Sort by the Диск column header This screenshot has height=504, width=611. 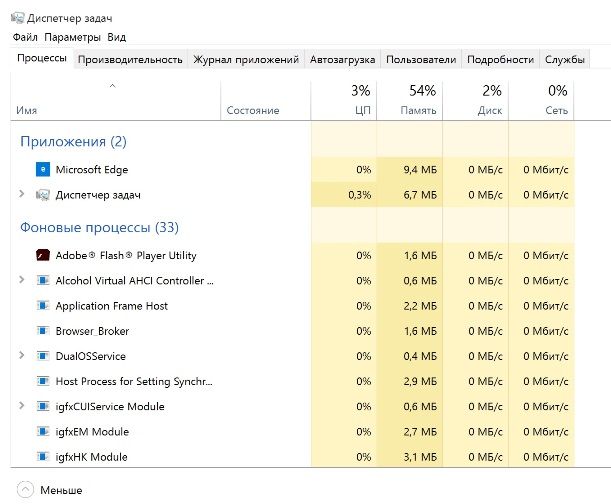coord(475,100)
